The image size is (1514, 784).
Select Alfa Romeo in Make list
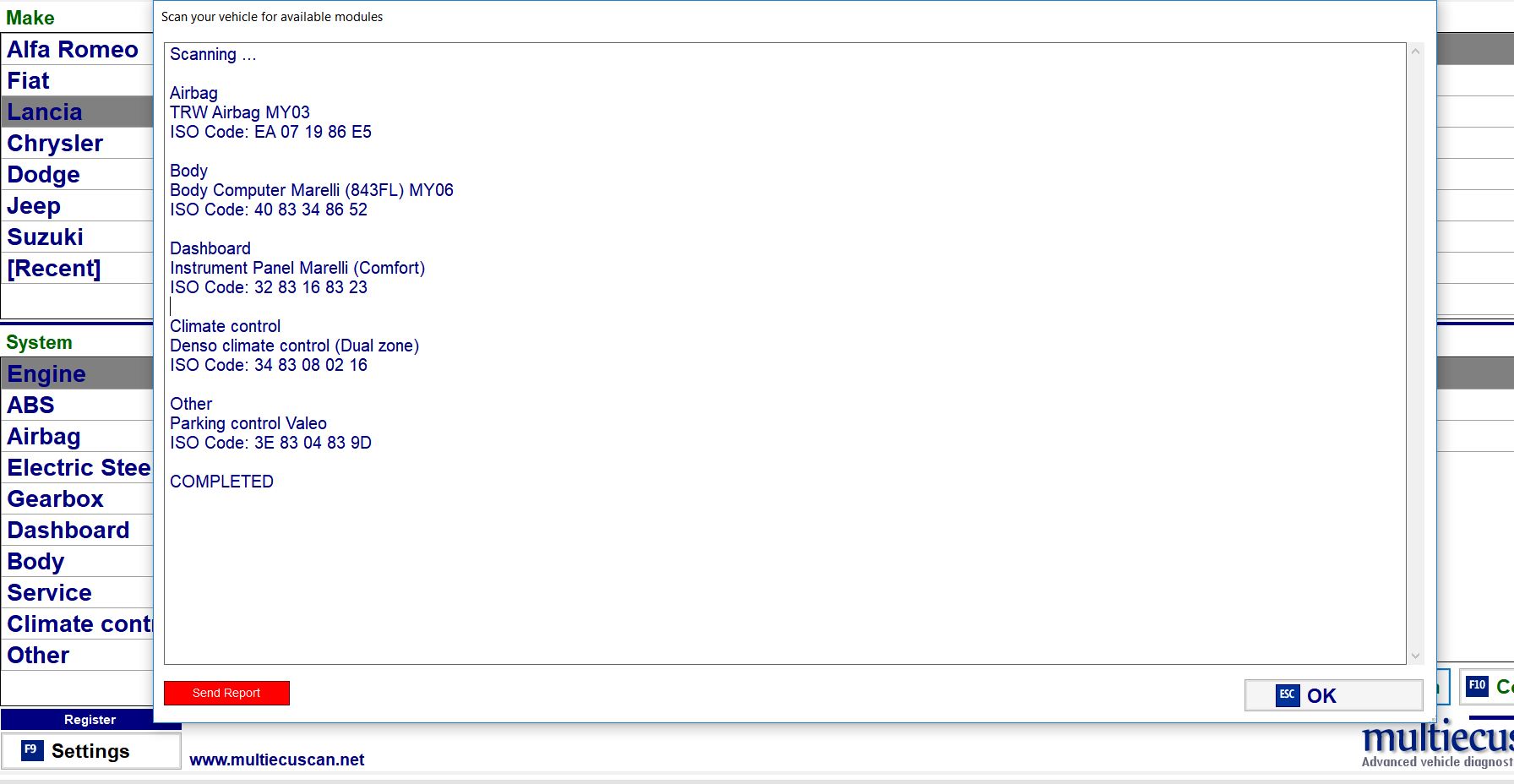pos(77,50)
